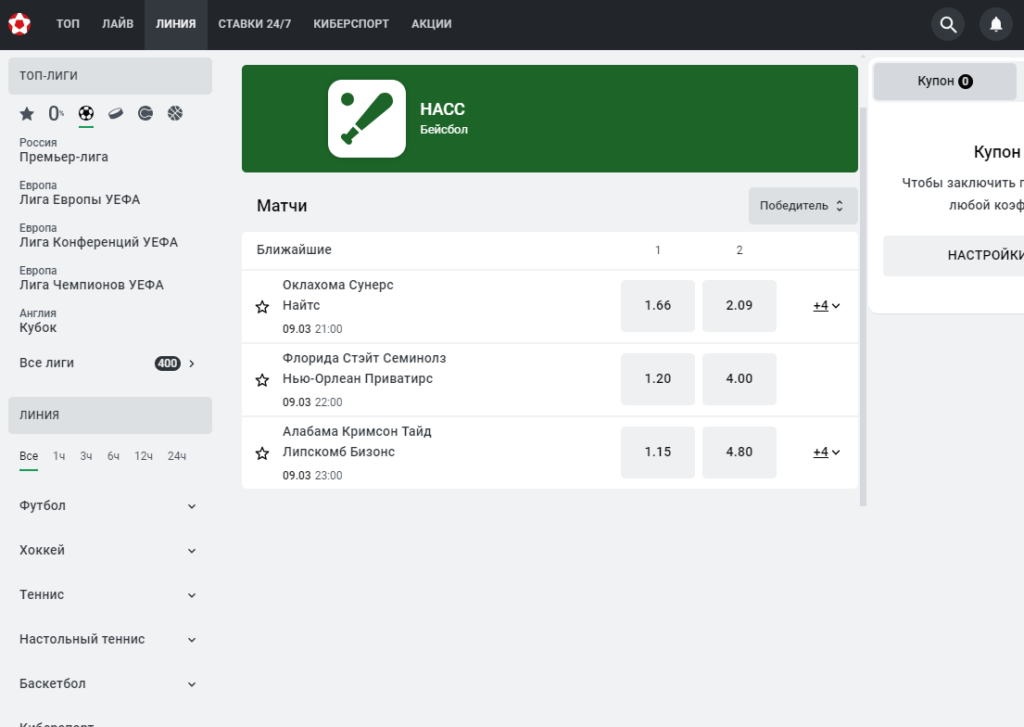Image resolution: width=1024 pixels, height=727 pixels.
Task: Click the matches list vertical scrollbar
Action: click(863, 307)
